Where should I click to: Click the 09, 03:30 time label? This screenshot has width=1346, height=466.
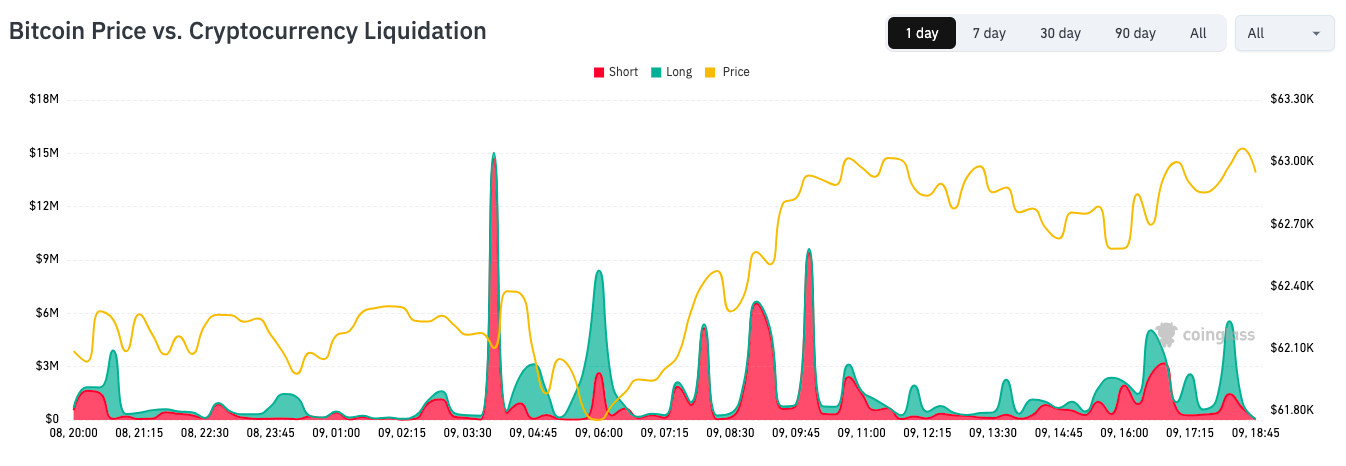(467, 433)
